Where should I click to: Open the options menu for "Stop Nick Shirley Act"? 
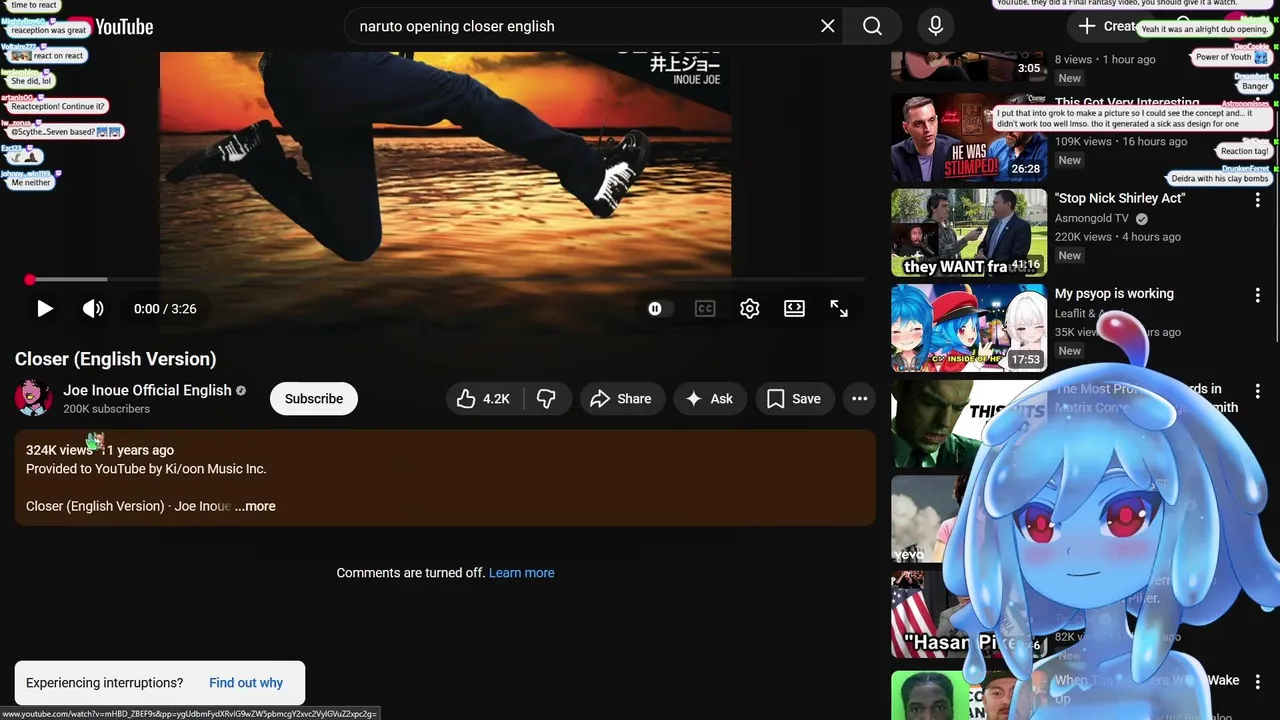[x=1258, y=200]
